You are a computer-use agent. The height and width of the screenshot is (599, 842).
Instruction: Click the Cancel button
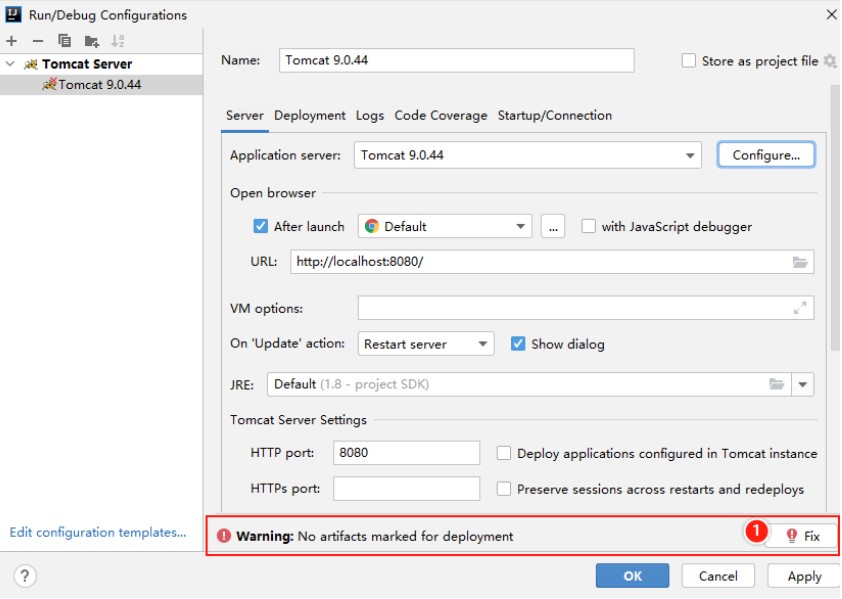[x=718, y=576]
